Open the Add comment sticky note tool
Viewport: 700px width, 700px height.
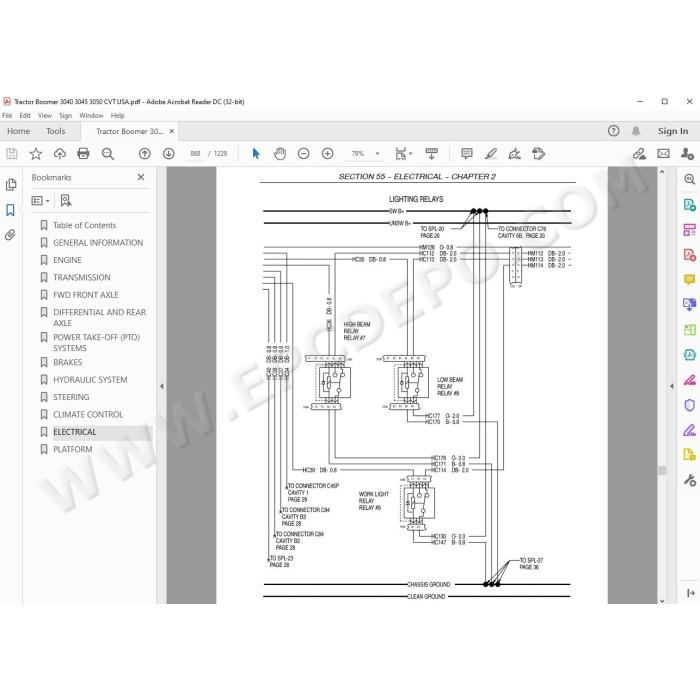[x=467, y=154]
